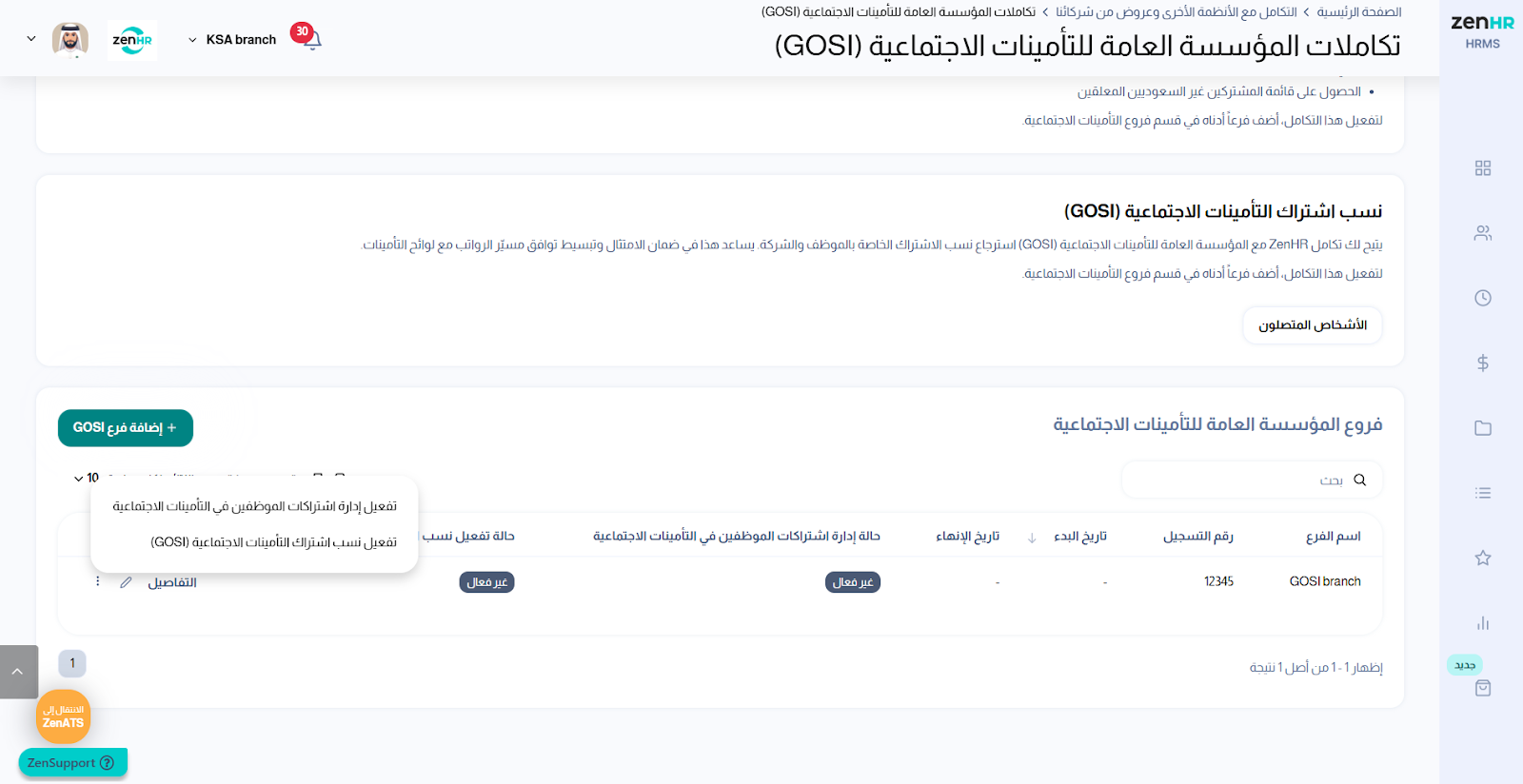Open the user profile avatar
The image size is (1523, 784).
click(69, 40)
